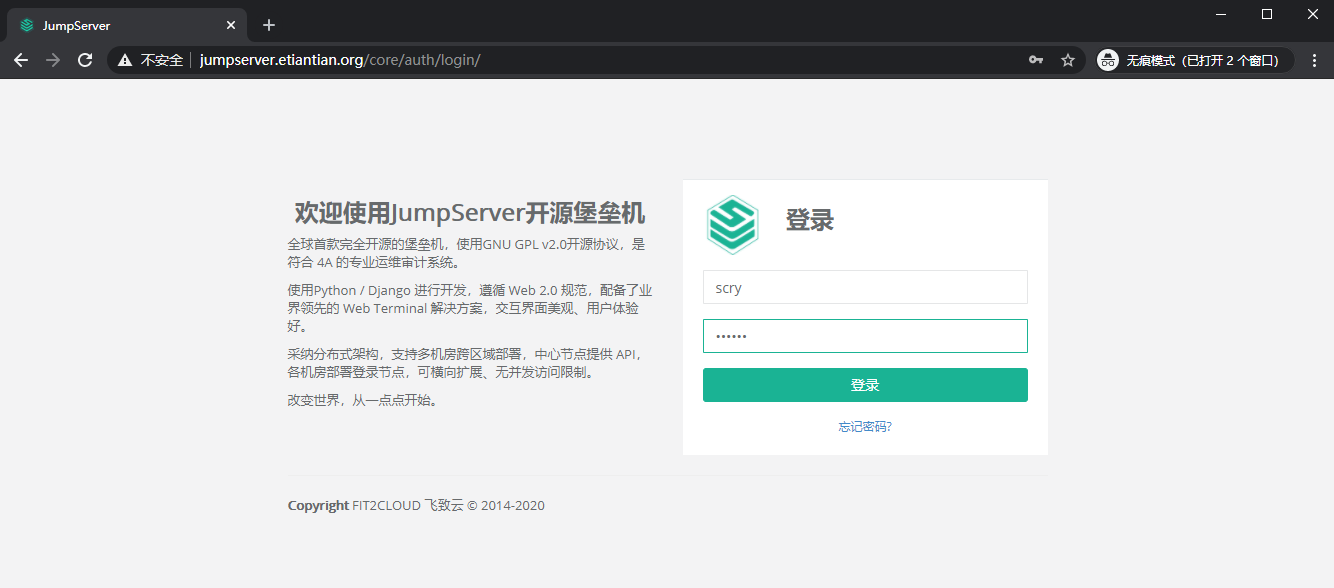Click the browser forward arrow
This screenshot has height=588, width=1334.
click(53, 60)
